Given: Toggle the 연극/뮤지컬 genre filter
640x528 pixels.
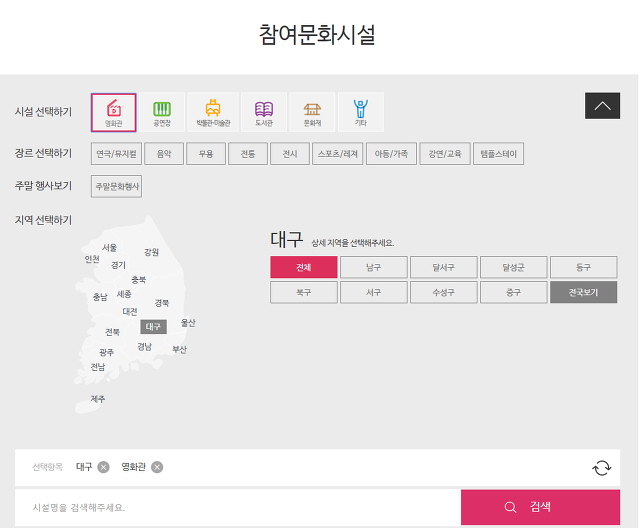Looking at the screenshot, I should 116,154.
